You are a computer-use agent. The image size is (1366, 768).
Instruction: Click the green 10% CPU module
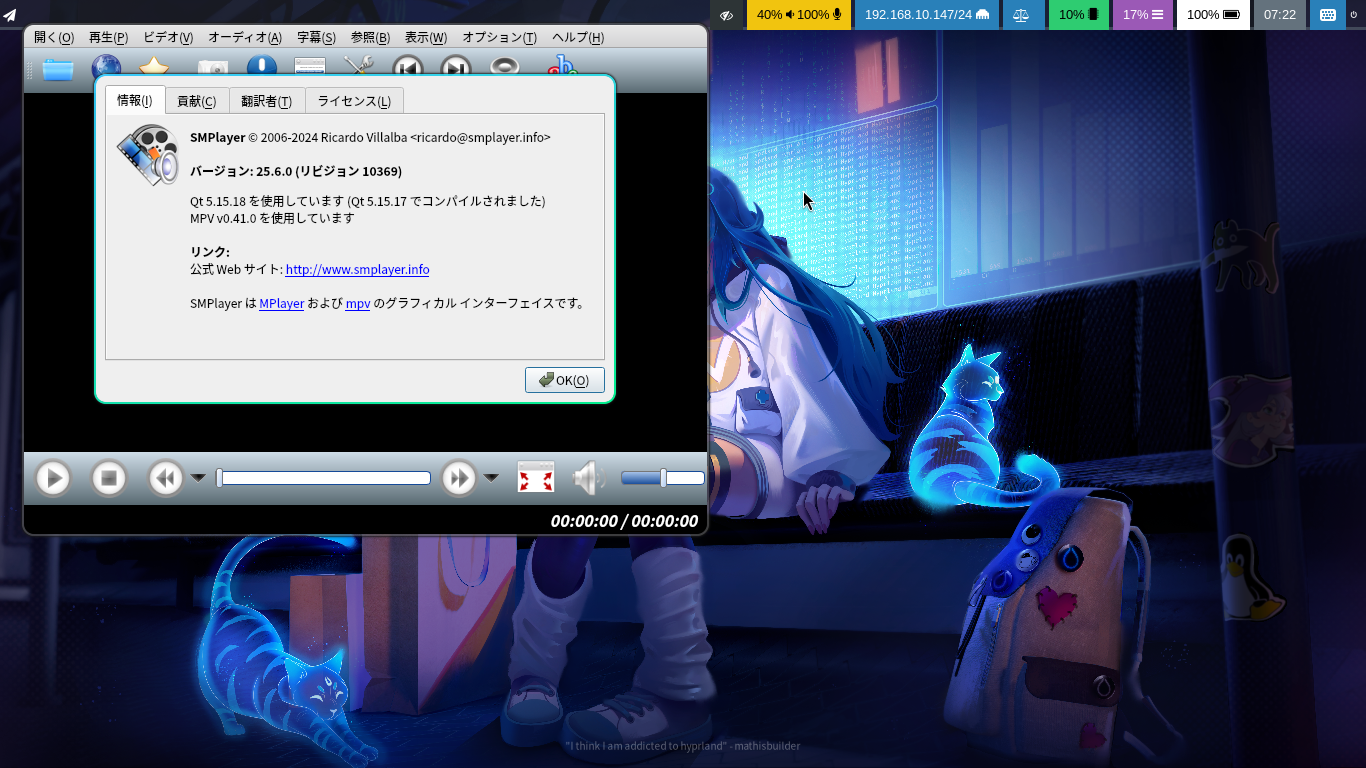1079,15
